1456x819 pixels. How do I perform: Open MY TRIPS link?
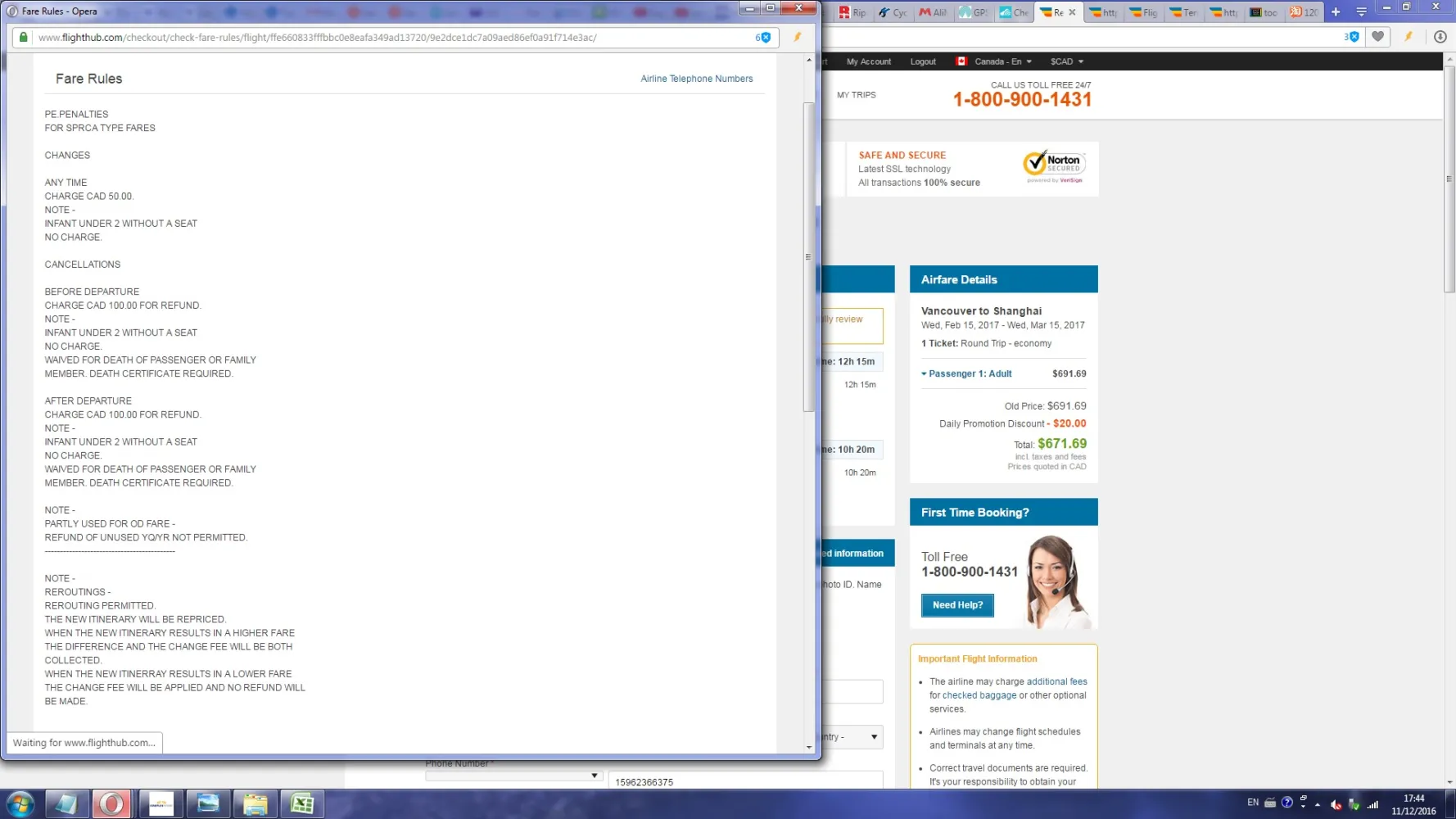[857, 95]
